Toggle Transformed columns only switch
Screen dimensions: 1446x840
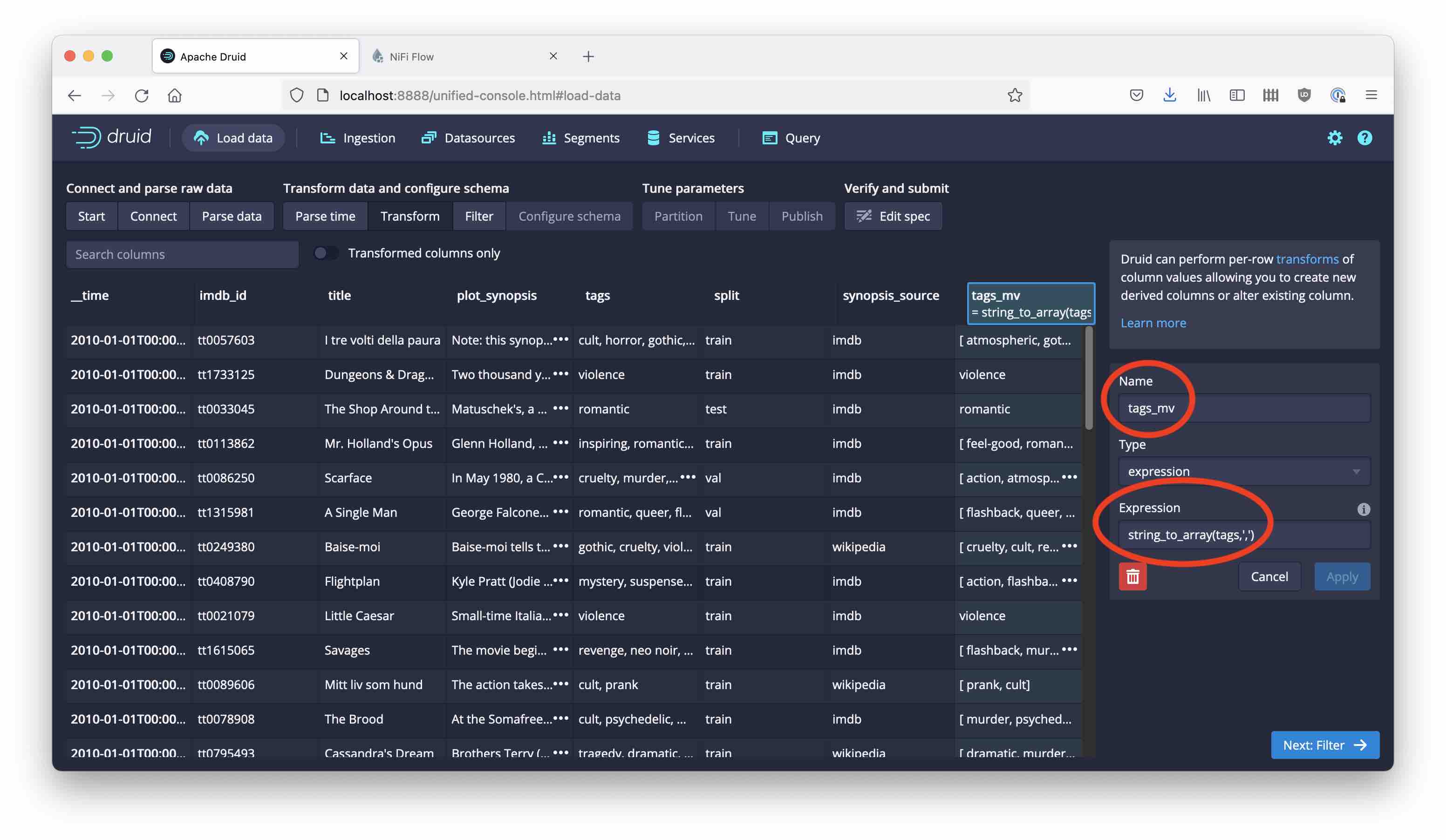click(x=326, y=253)
